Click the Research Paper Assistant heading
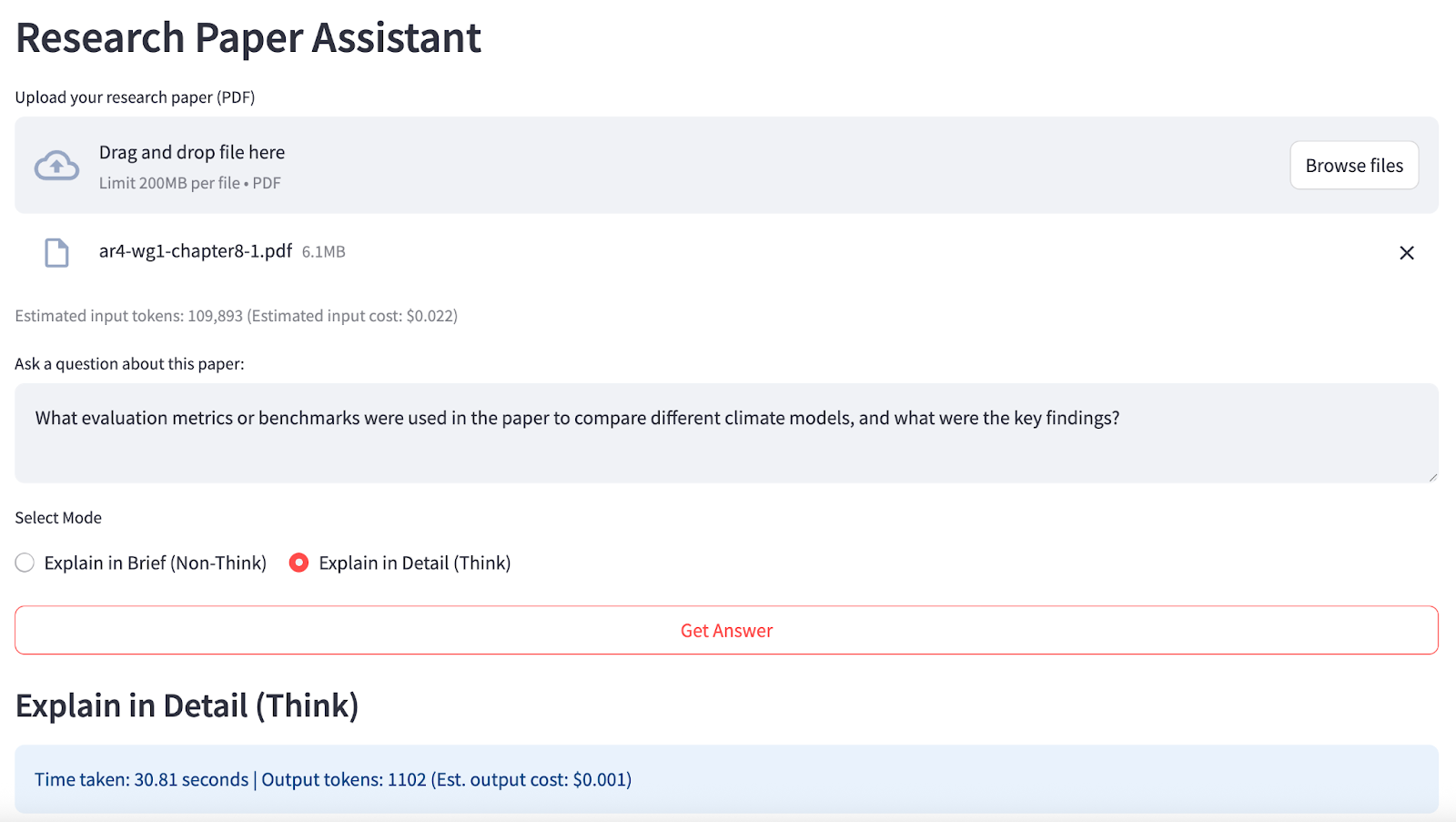Screen dimensions: 1456x822 (248, 37)
